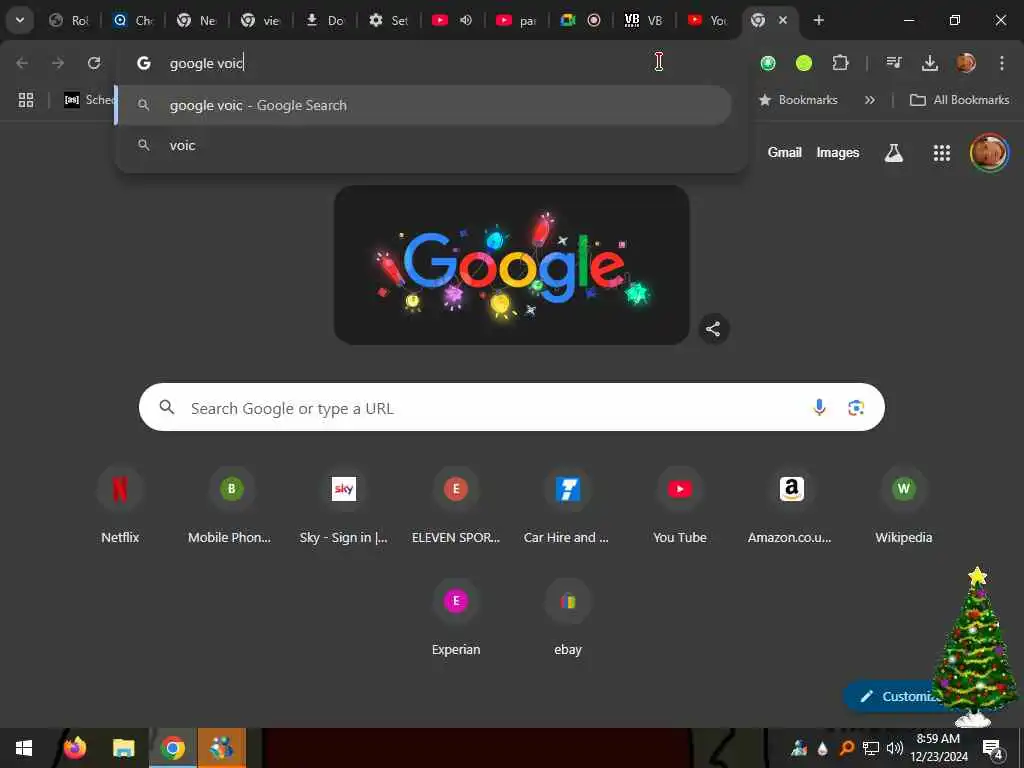This screenshot has width=1024, height=768.
Task: Open the Wikipedia shortcut
Action: (904, 506)
